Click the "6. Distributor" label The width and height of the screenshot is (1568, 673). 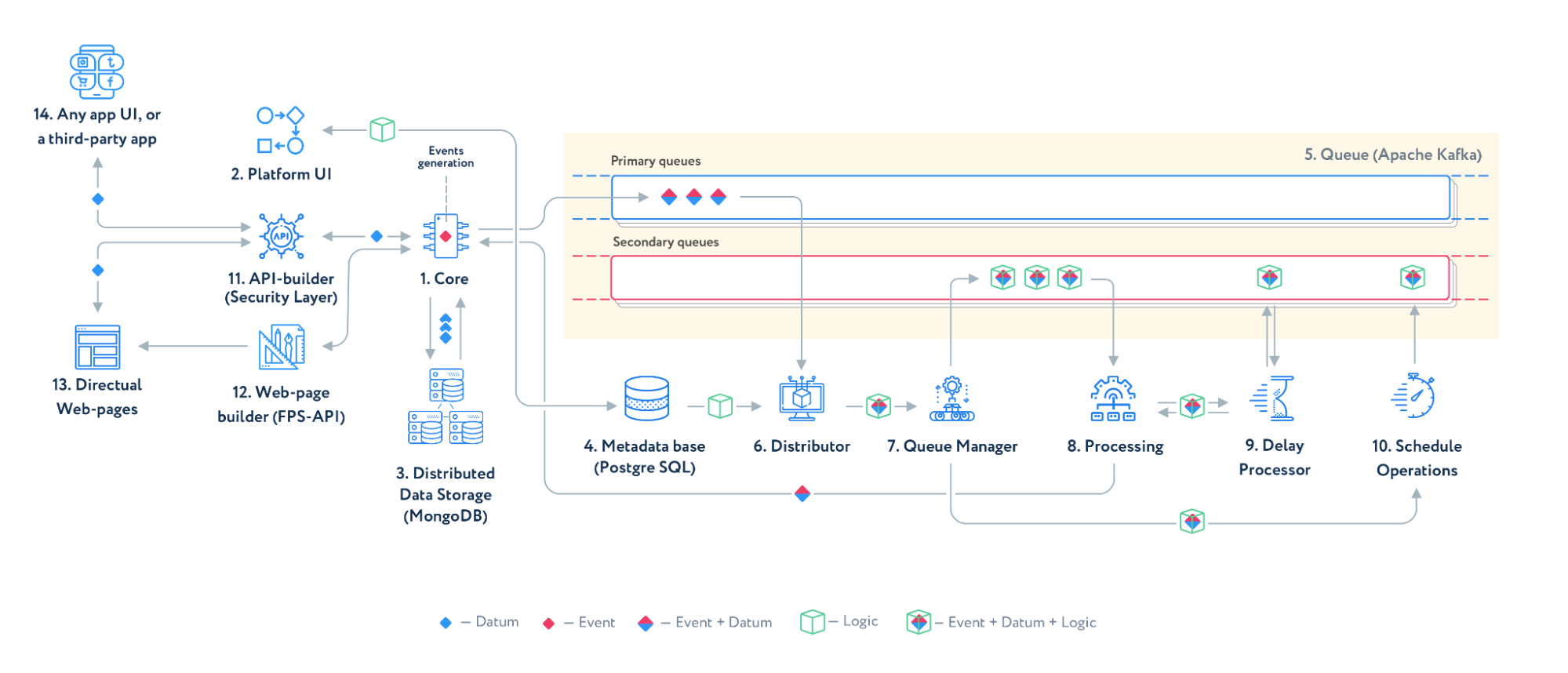click(x=802, y=446)
